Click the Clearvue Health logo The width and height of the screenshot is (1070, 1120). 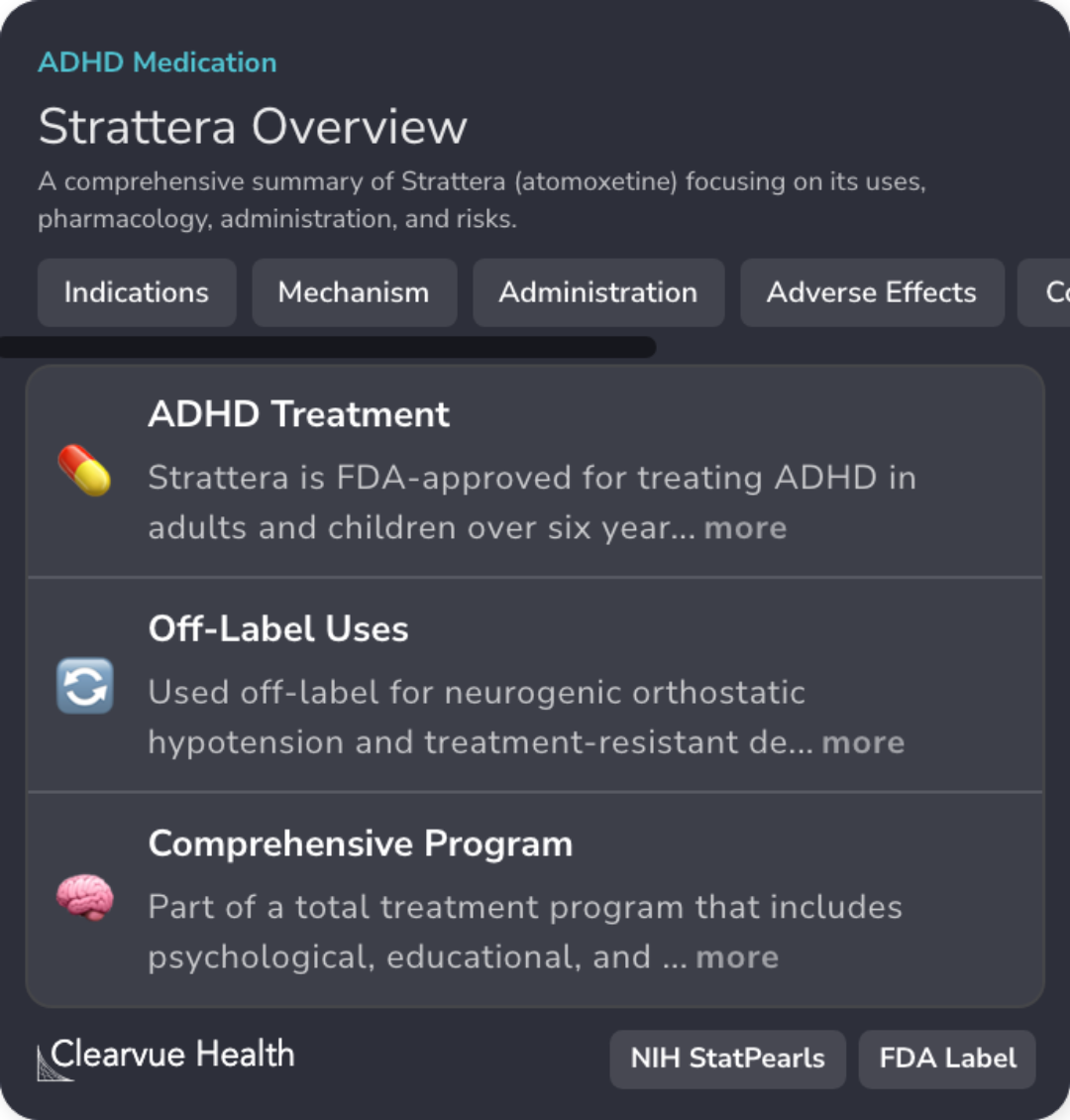pyautogui.click(x=166, y=1057)
